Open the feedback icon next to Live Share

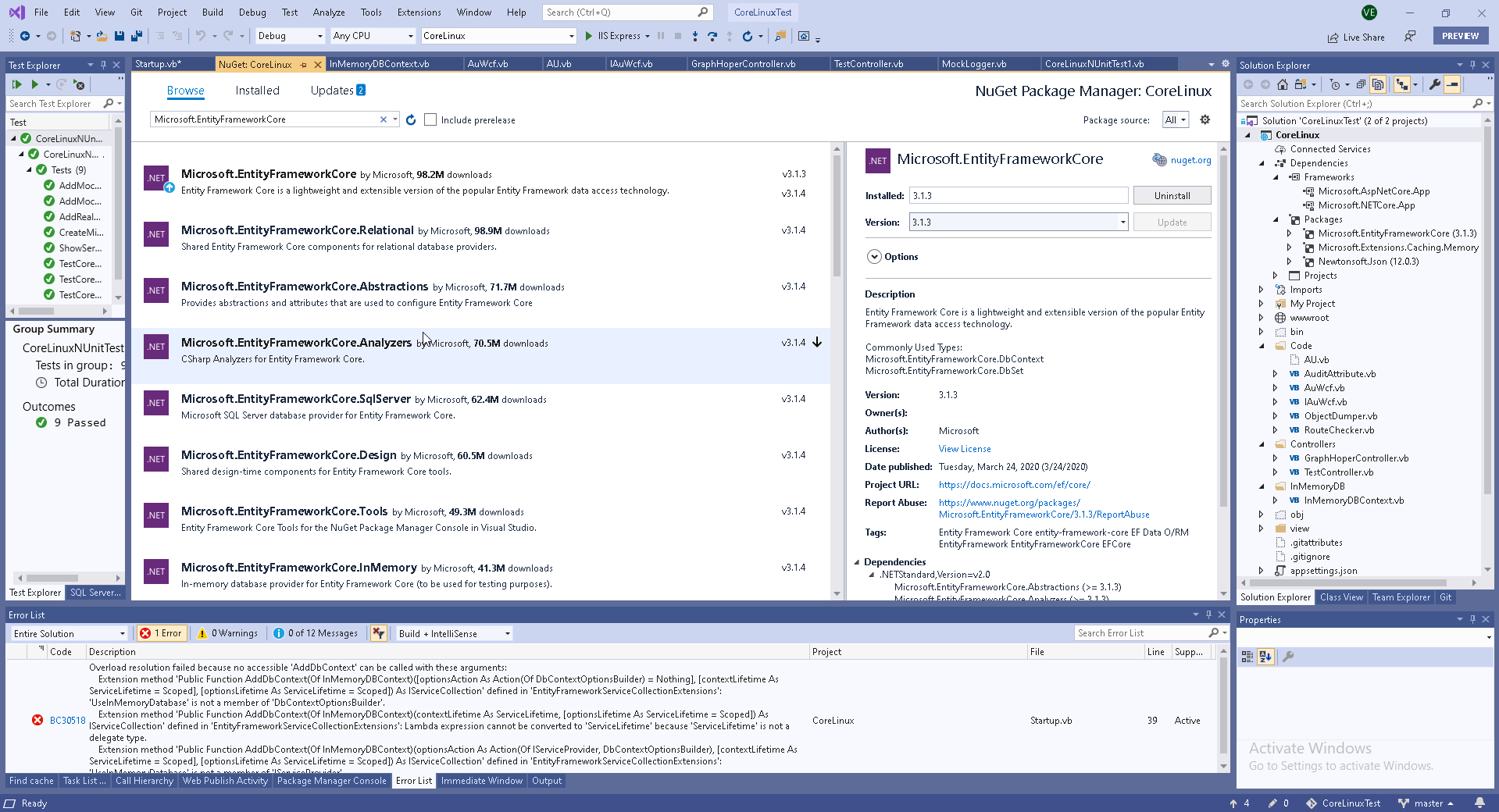tap(1410, 36)
